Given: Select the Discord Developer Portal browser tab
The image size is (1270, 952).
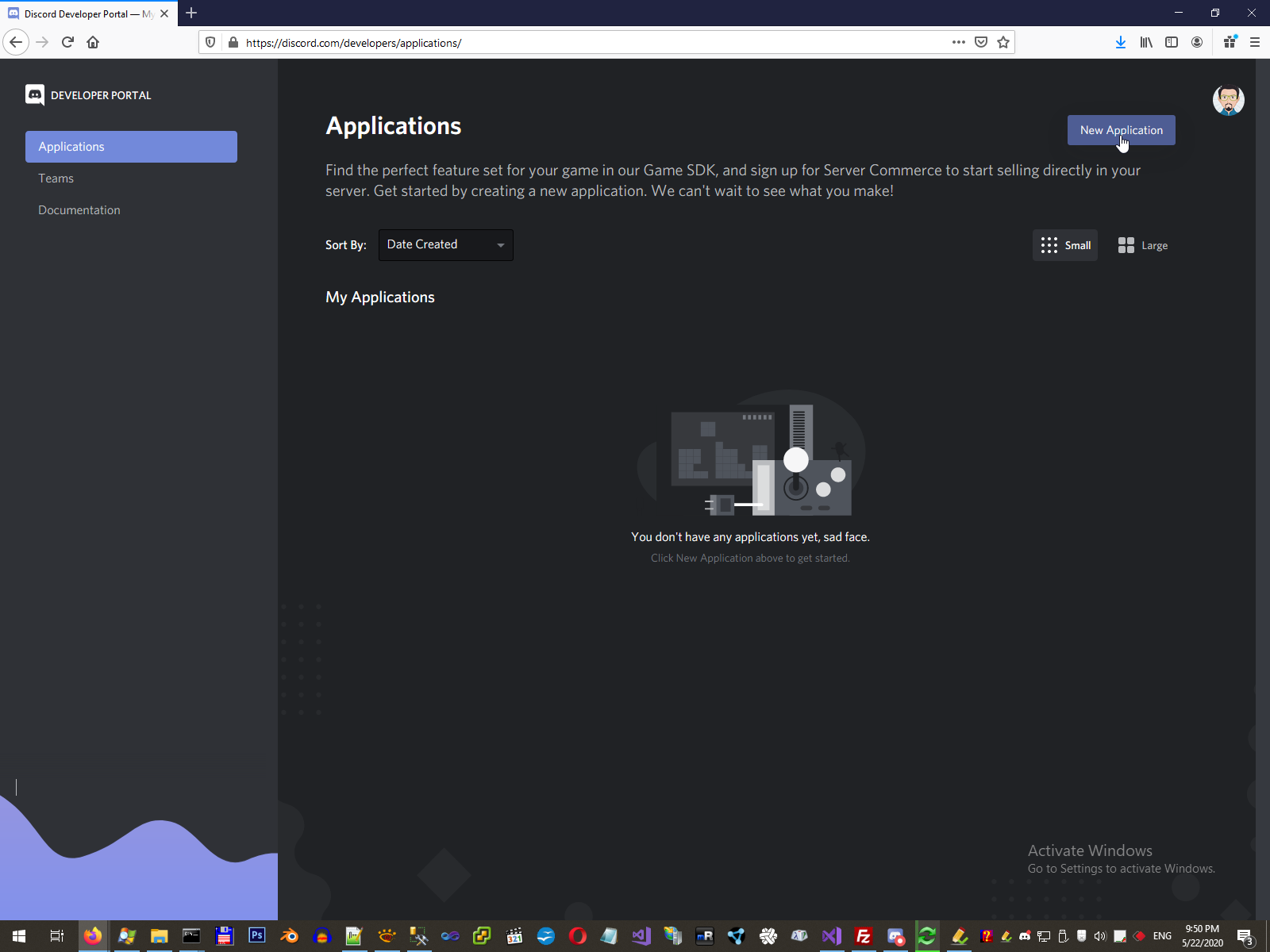Looking at the screenshot, I should pyautogui.click(x=87, y=13).
